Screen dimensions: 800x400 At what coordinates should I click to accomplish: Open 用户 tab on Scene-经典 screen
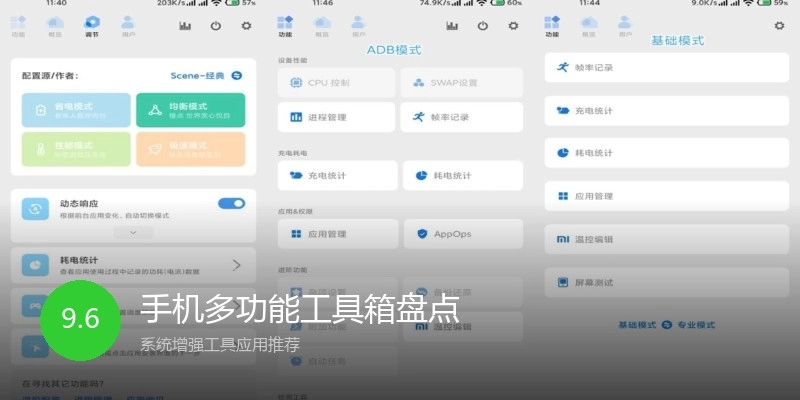point(129,27)
